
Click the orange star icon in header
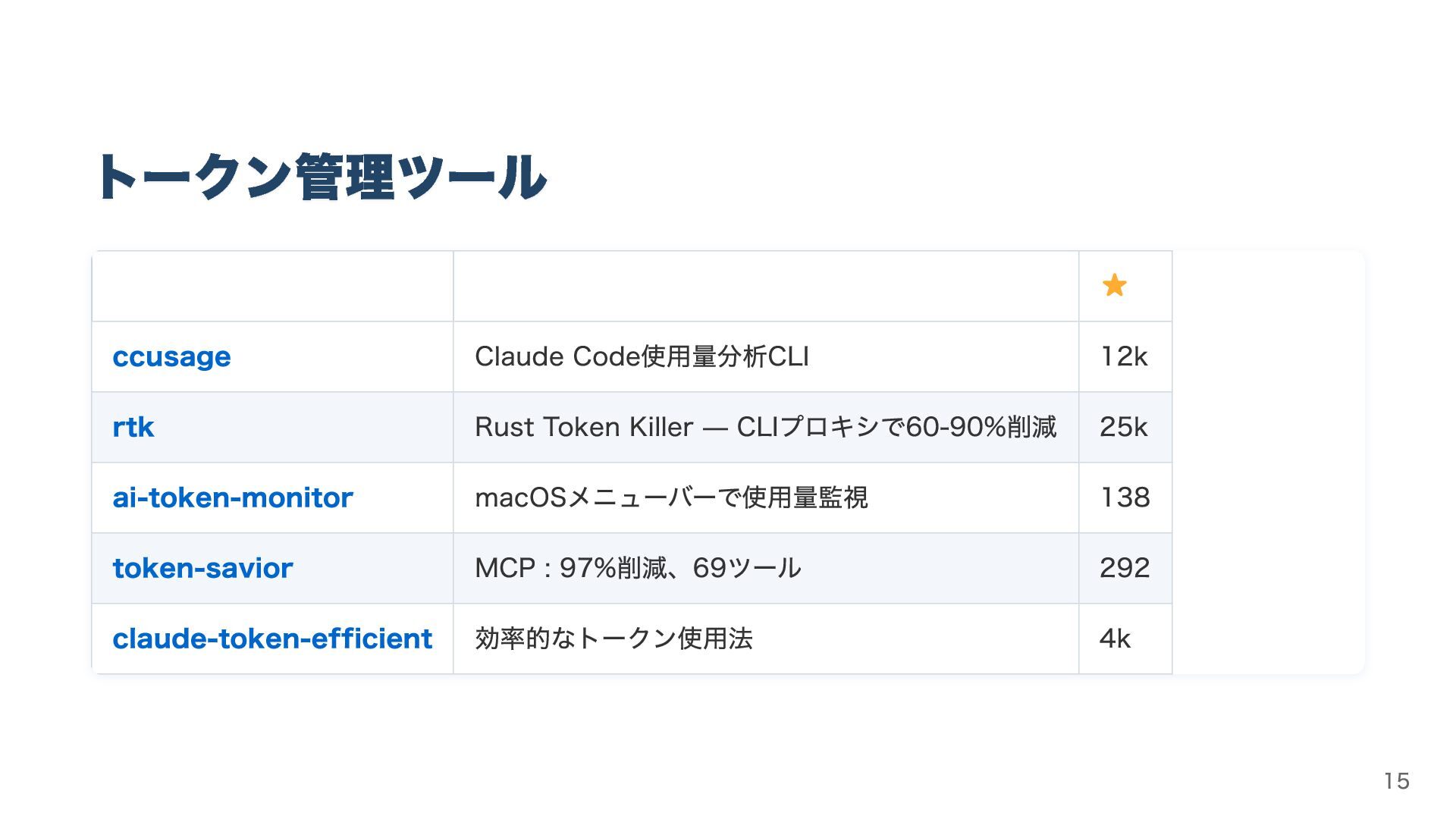pos(1114,286)
